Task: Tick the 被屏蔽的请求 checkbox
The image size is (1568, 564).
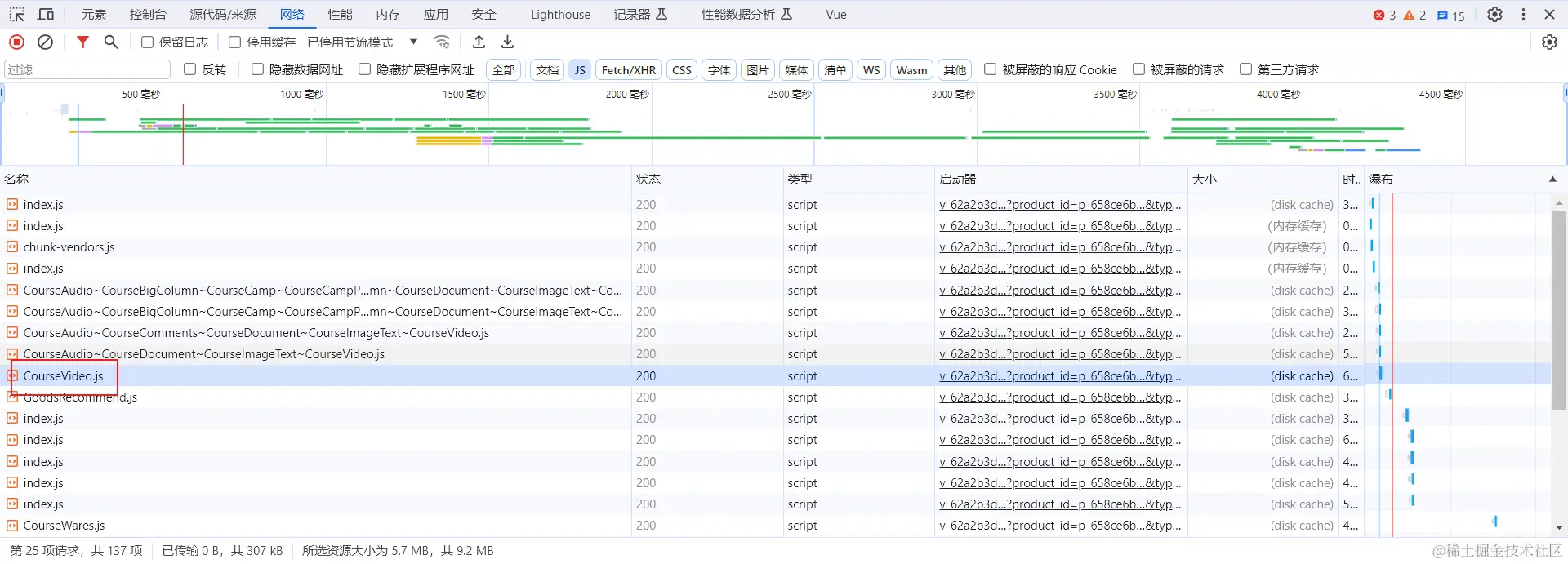Action: tap(1138, 69)
